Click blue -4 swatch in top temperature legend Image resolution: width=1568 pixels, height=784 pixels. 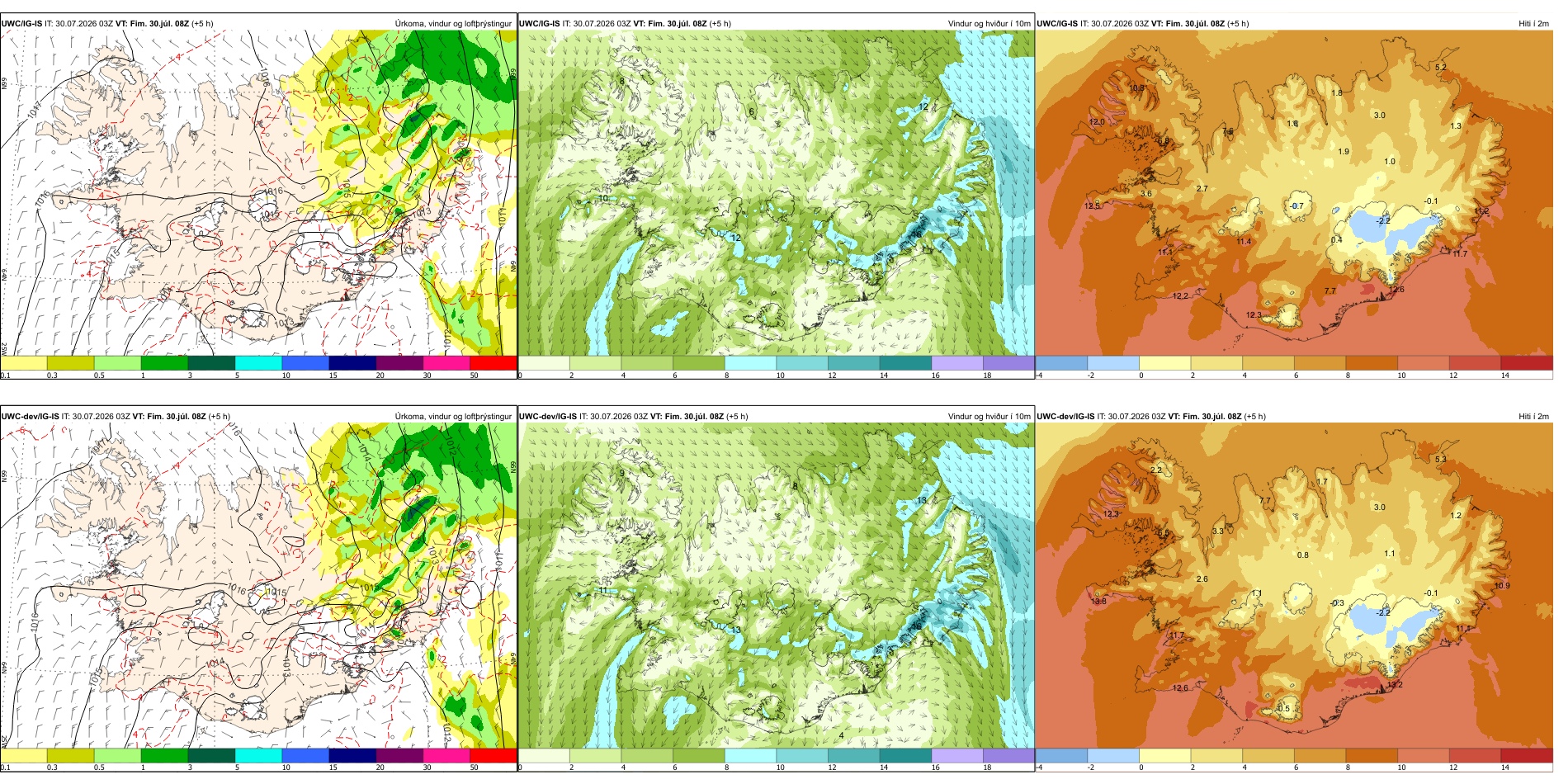pyautogui.click(x=1061, y=363)
